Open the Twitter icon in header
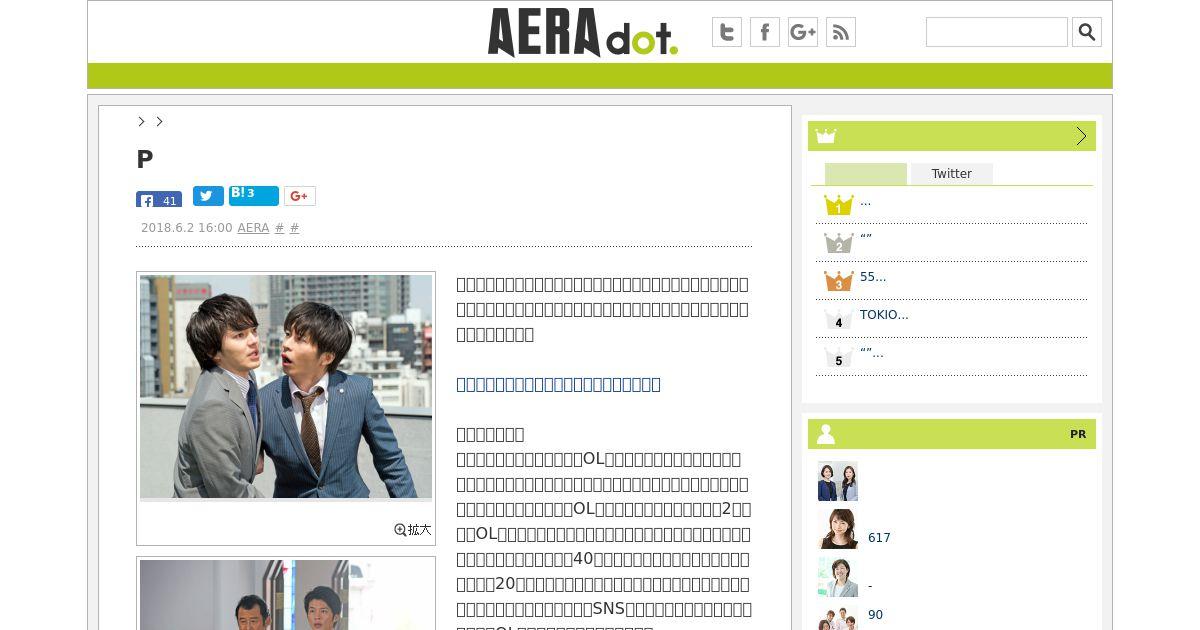The width and height of the screenshot is (1200, 630). pyautogui.click(x=727, y=32)
